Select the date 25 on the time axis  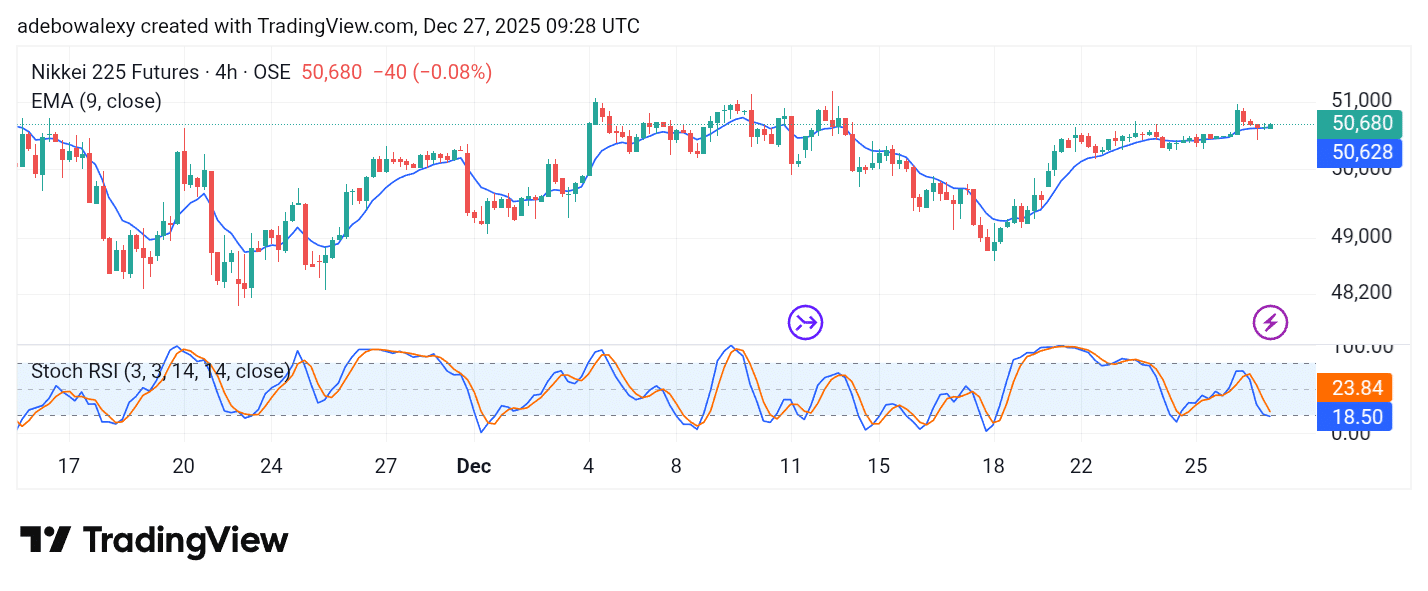pos(1195,466)
